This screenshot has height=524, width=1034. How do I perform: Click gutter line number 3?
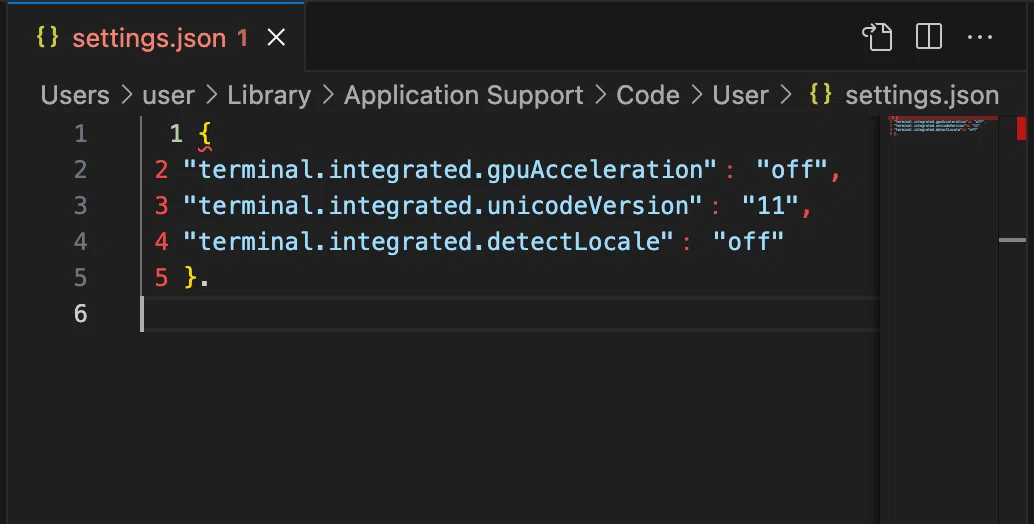point(80,206)
